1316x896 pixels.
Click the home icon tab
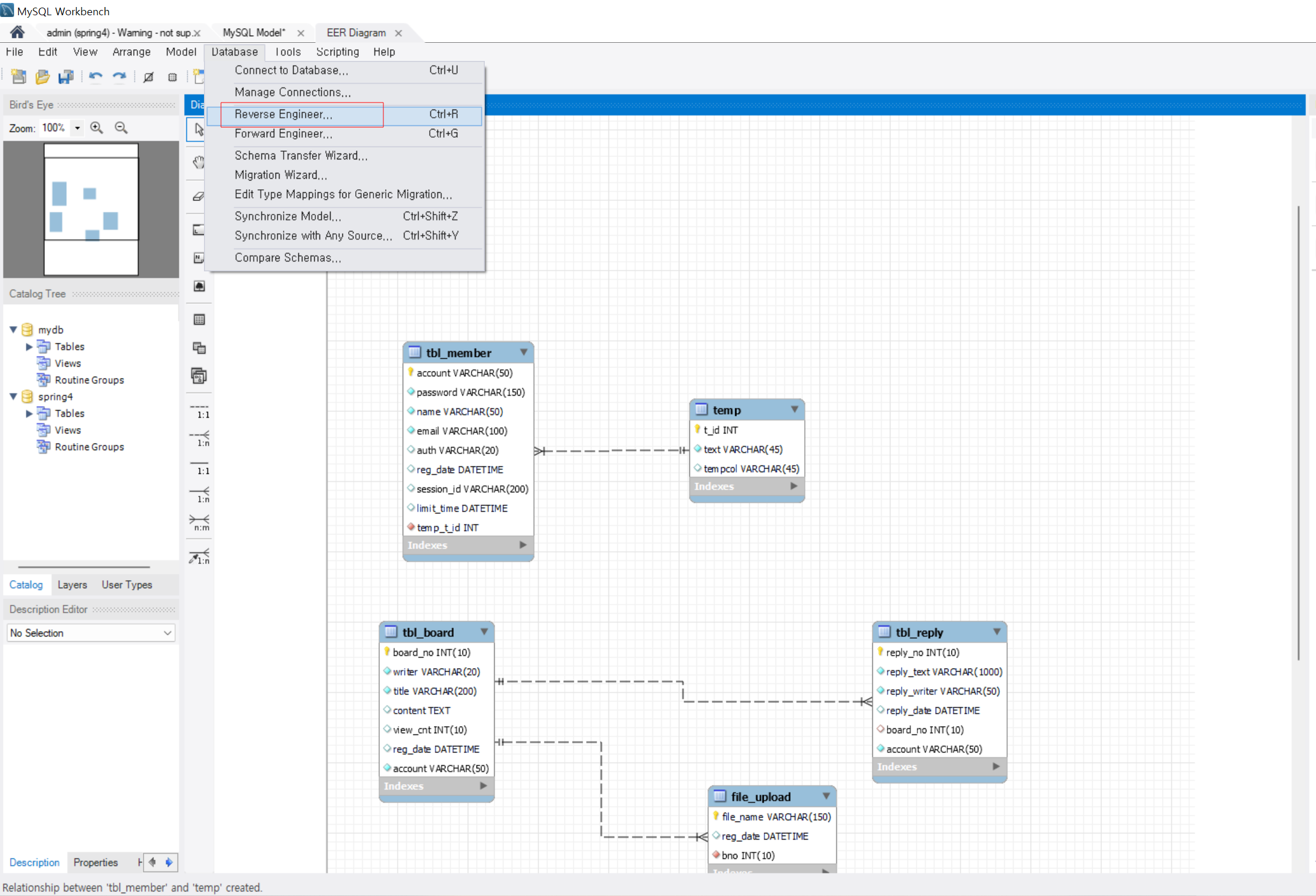click(17, 32)
